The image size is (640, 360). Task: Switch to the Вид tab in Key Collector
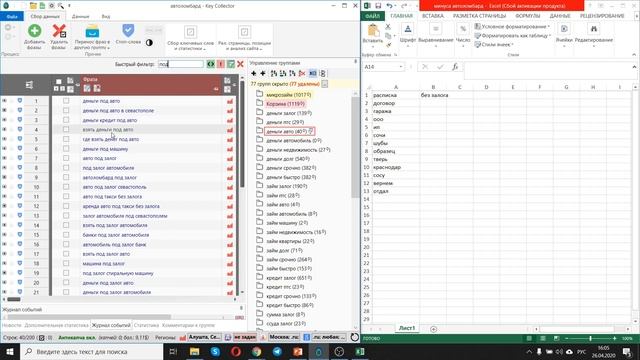tap(106, 16)
